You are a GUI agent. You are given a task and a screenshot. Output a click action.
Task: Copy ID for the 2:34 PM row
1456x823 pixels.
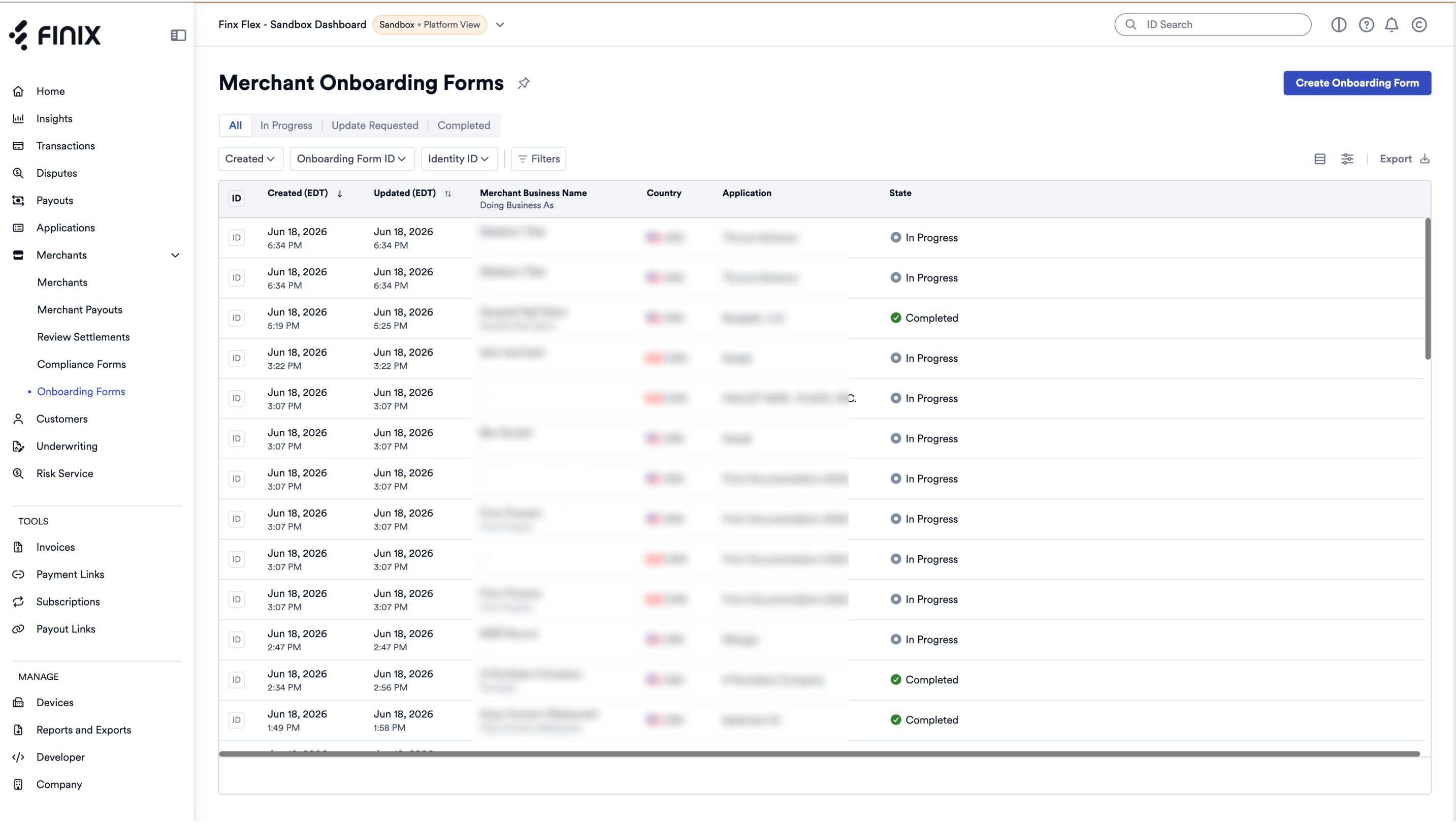point(236,679)
